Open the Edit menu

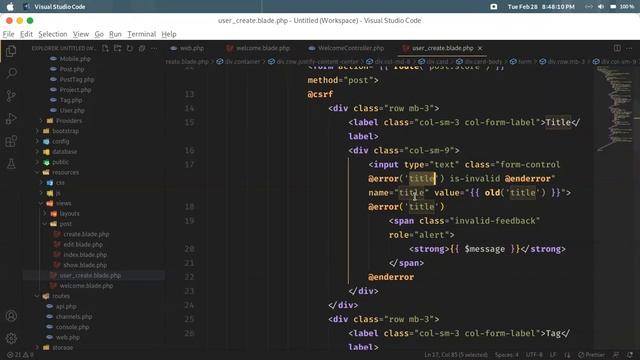point(27,34)
